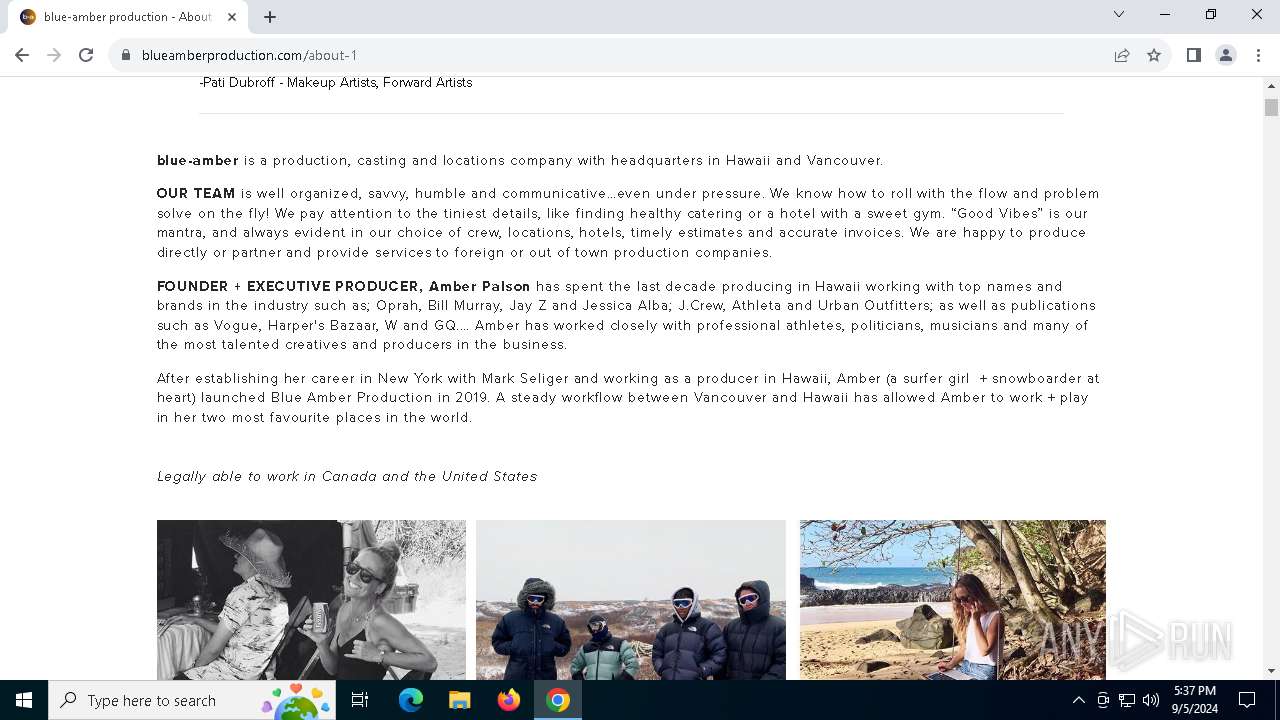
Task: Click scrollbar up arrow
Action: 1271,85
